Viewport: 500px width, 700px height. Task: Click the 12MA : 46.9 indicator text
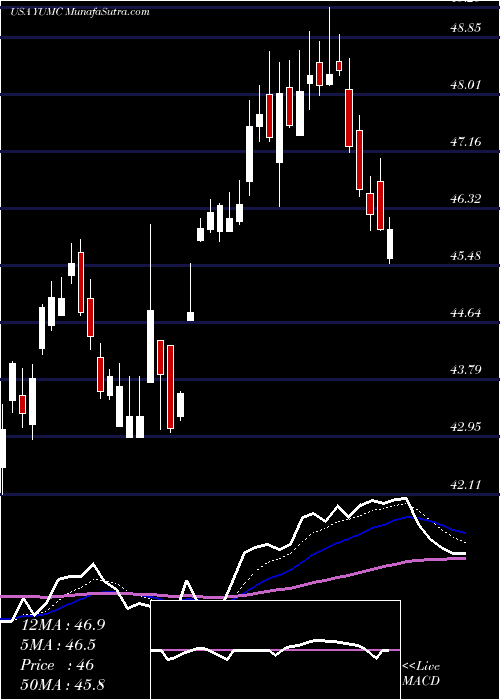63,625
